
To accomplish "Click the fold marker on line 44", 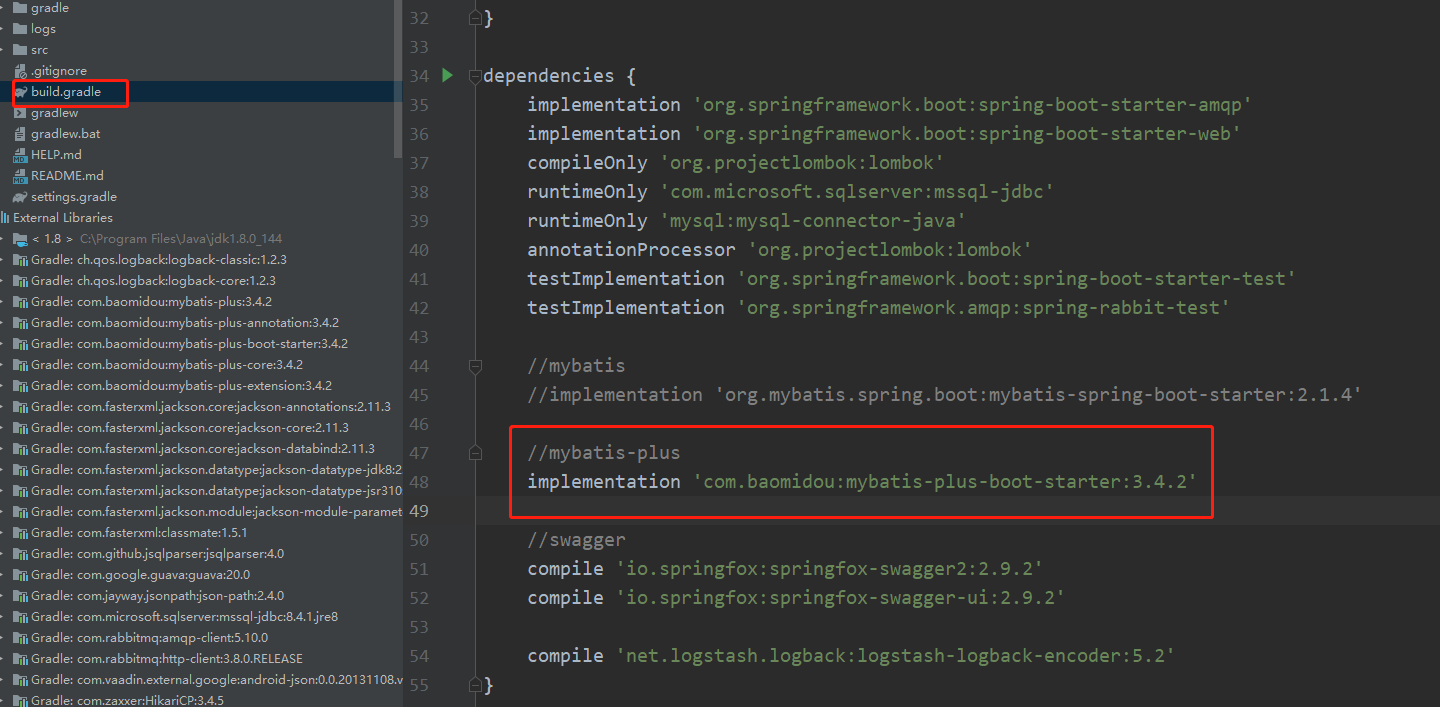I will [475, 366].
